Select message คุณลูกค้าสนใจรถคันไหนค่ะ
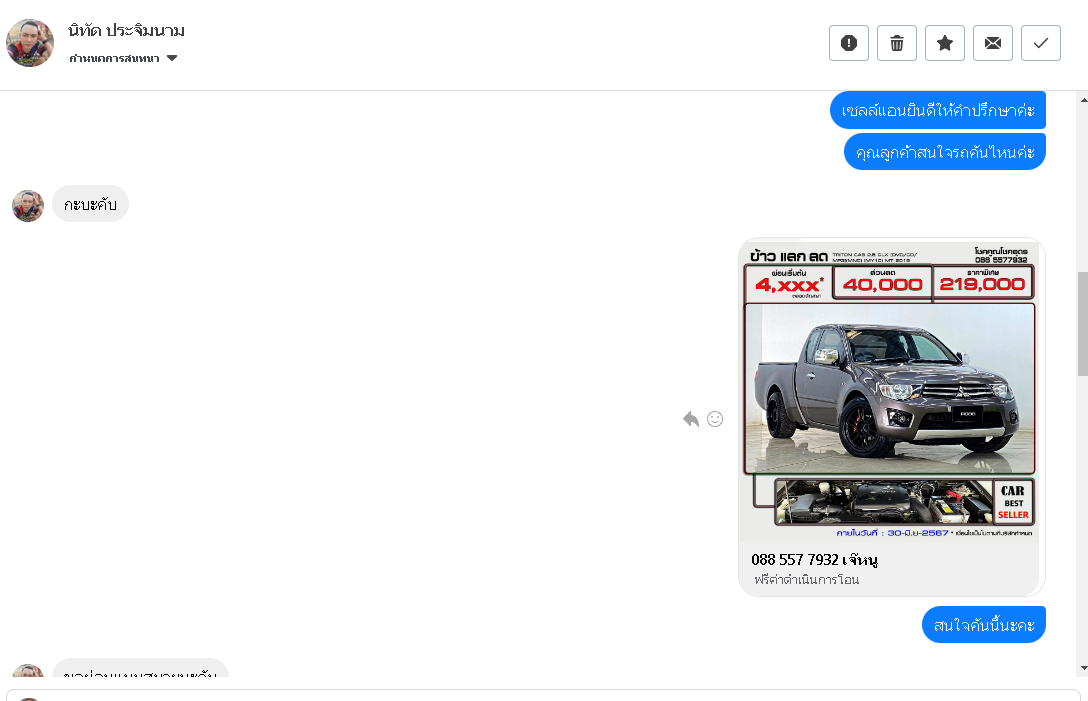 pos(945,152)
